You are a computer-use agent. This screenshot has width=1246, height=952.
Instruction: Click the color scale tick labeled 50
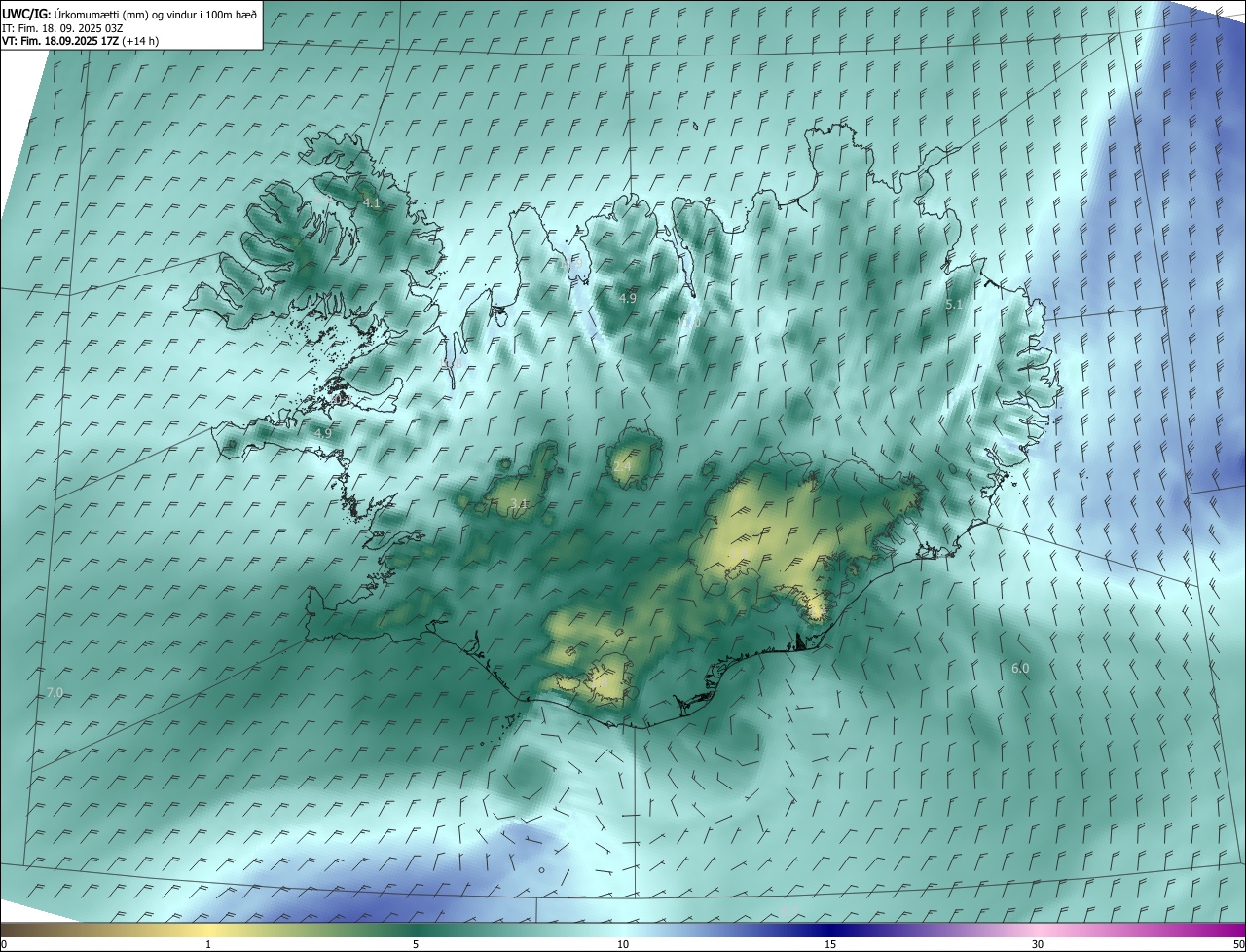pyautogui.click(x=1238, y=945)
